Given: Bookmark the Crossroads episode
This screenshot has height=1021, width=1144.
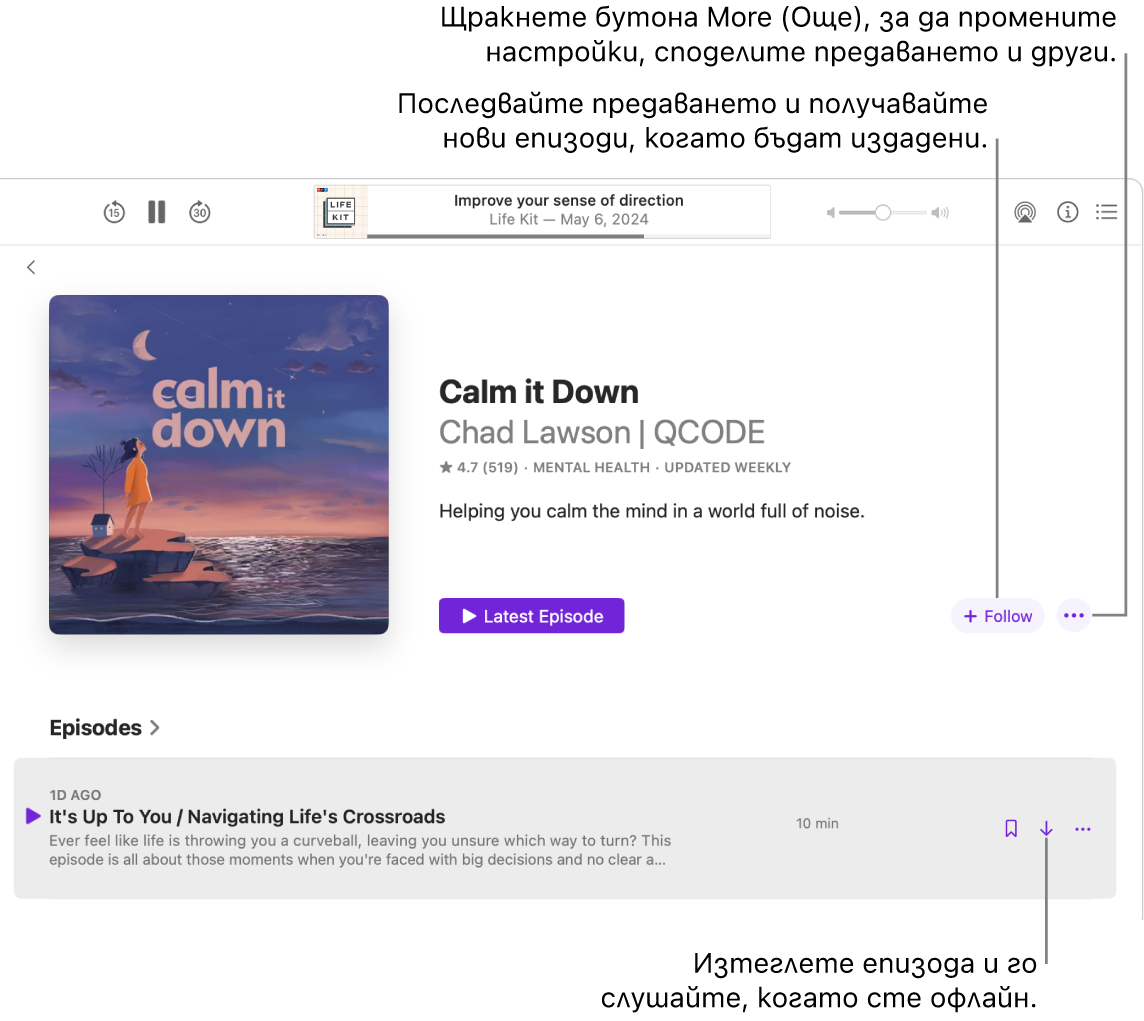Looking at the screenshot, I should [x=1010, y=828].
